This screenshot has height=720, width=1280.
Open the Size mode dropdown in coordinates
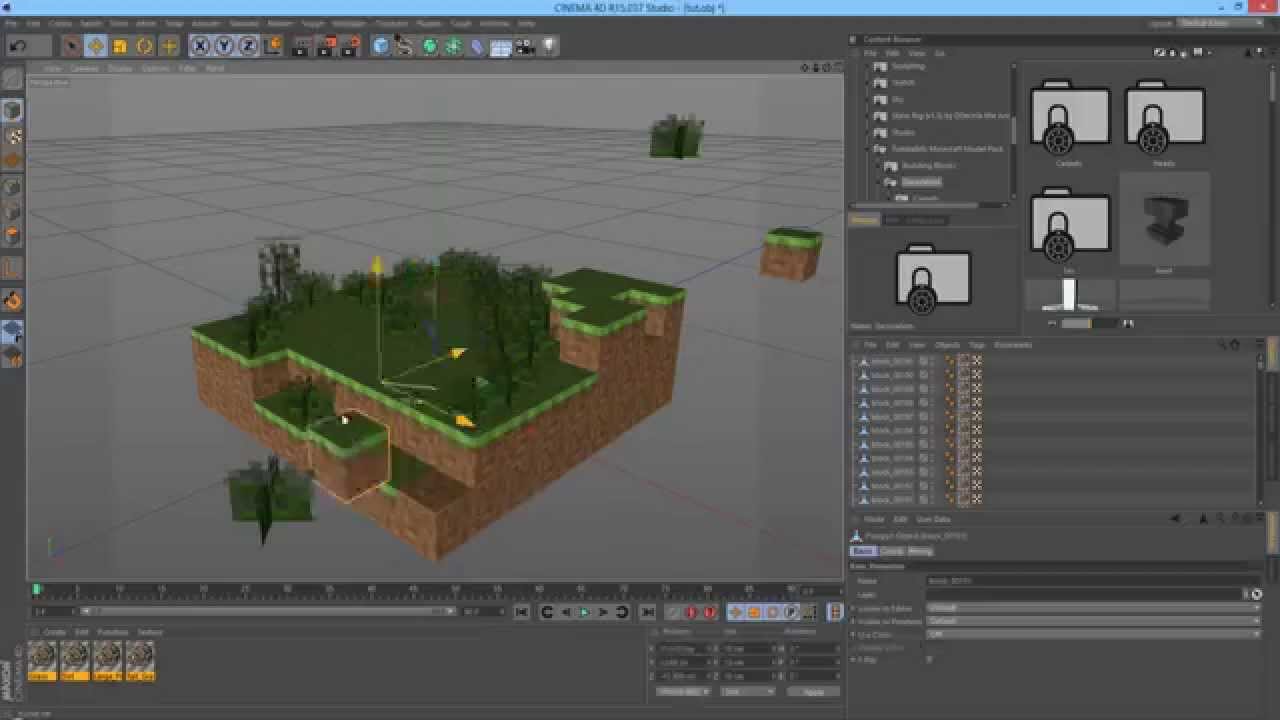point(747,691)
